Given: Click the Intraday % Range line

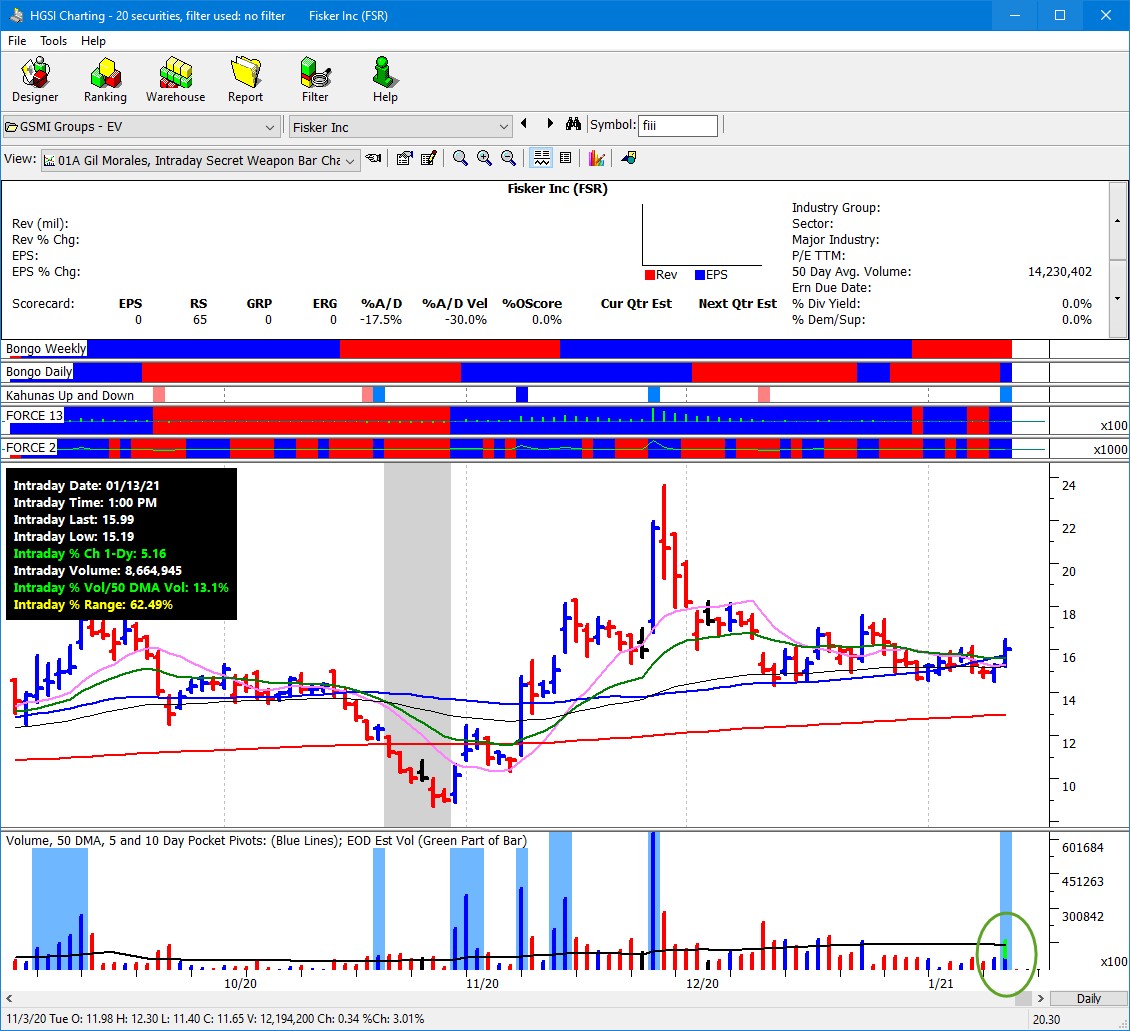Looking at the screenshot, I should (93, 604).
